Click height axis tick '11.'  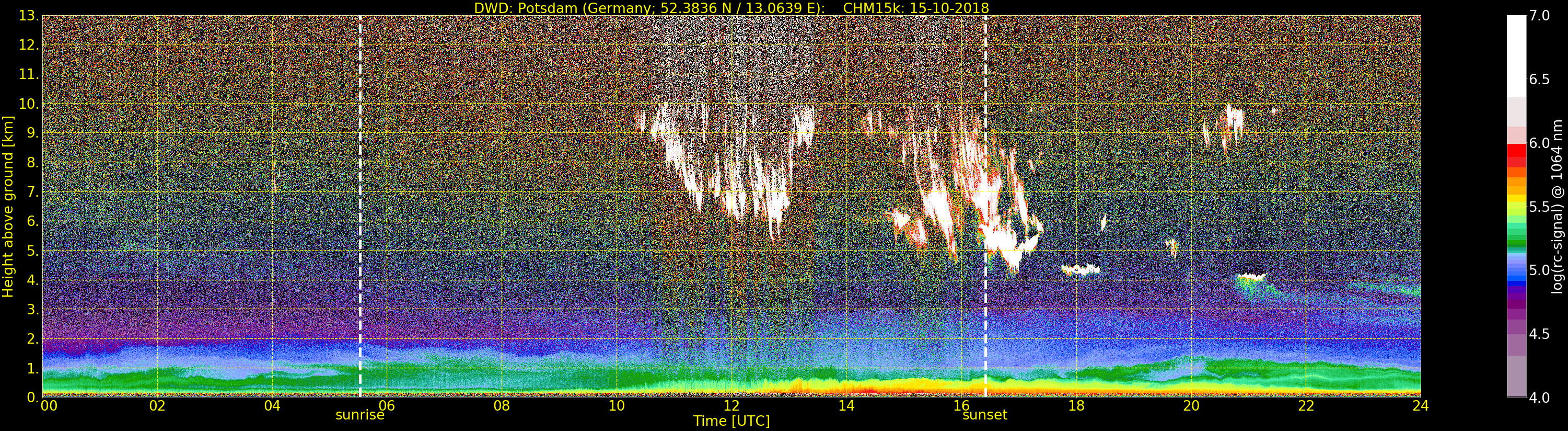pos(29,74)
